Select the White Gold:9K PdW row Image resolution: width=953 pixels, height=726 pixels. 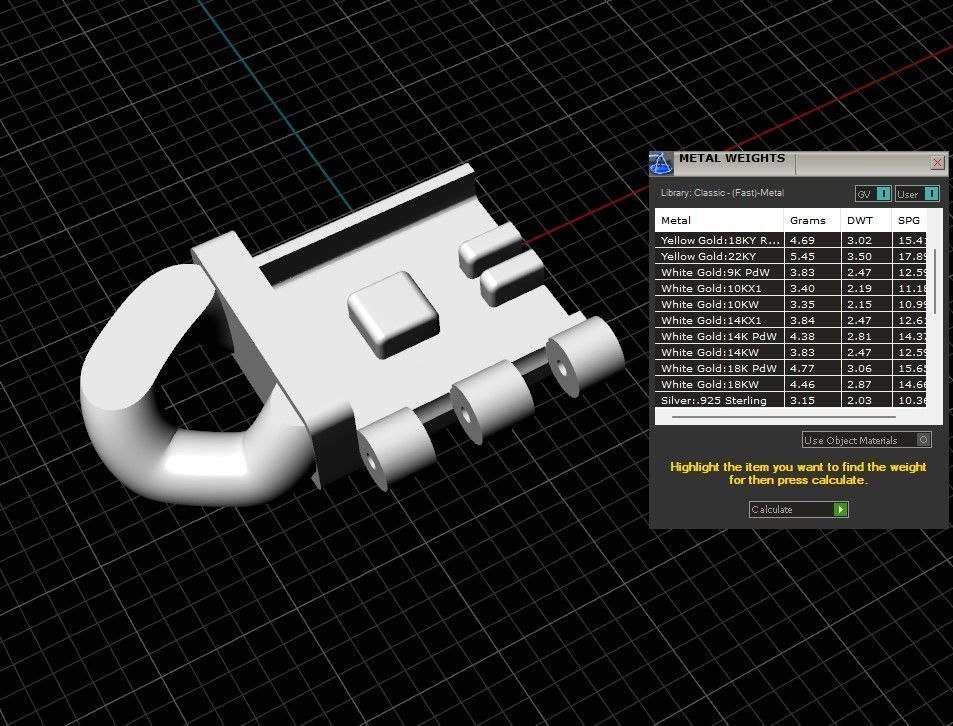790,272
